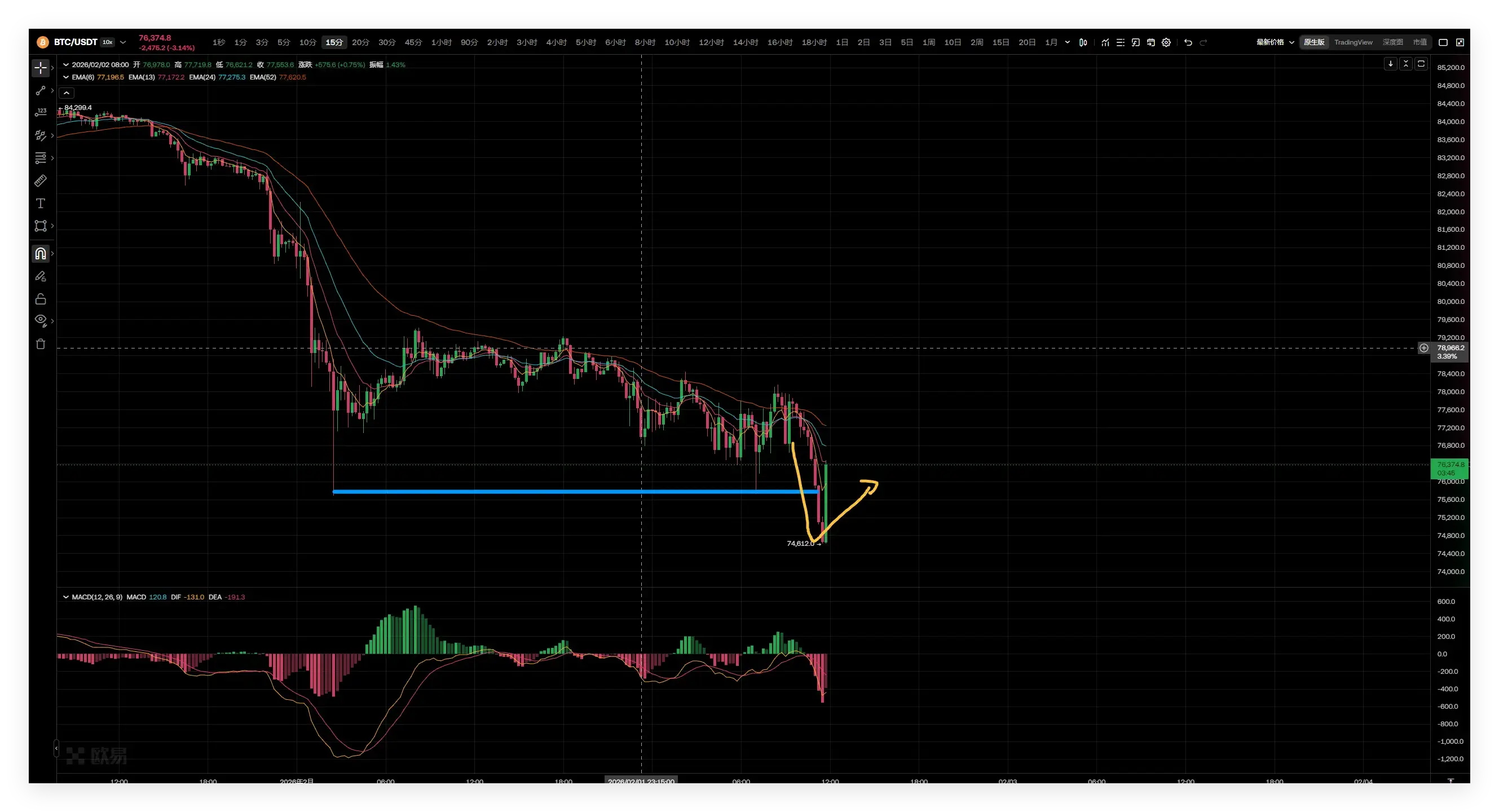Switch to 深度图 depth chart tab
The height and width of the screenshot is (812, 1499).
tap(1392, 42)
